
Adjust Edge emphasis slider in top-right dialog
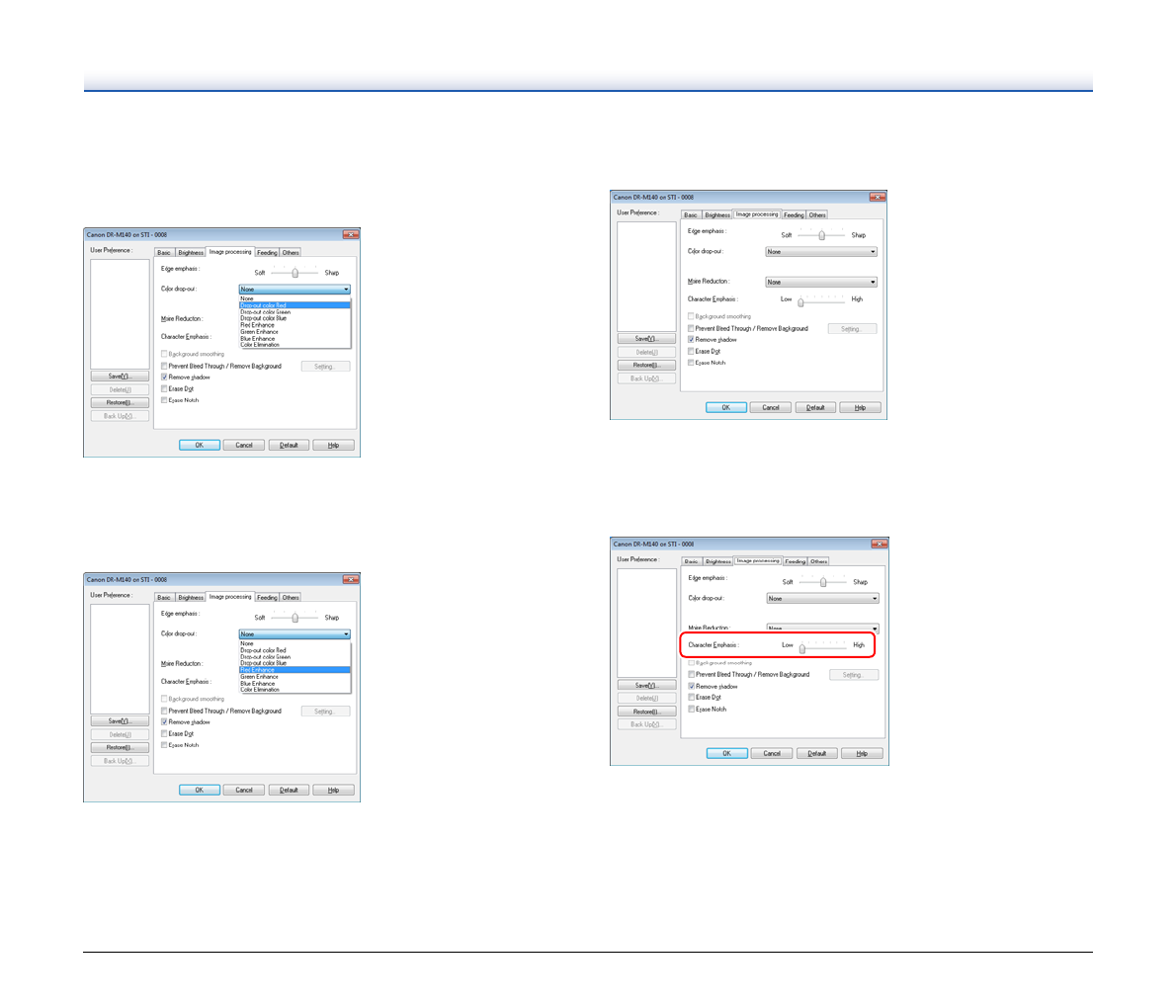(822, 235)
